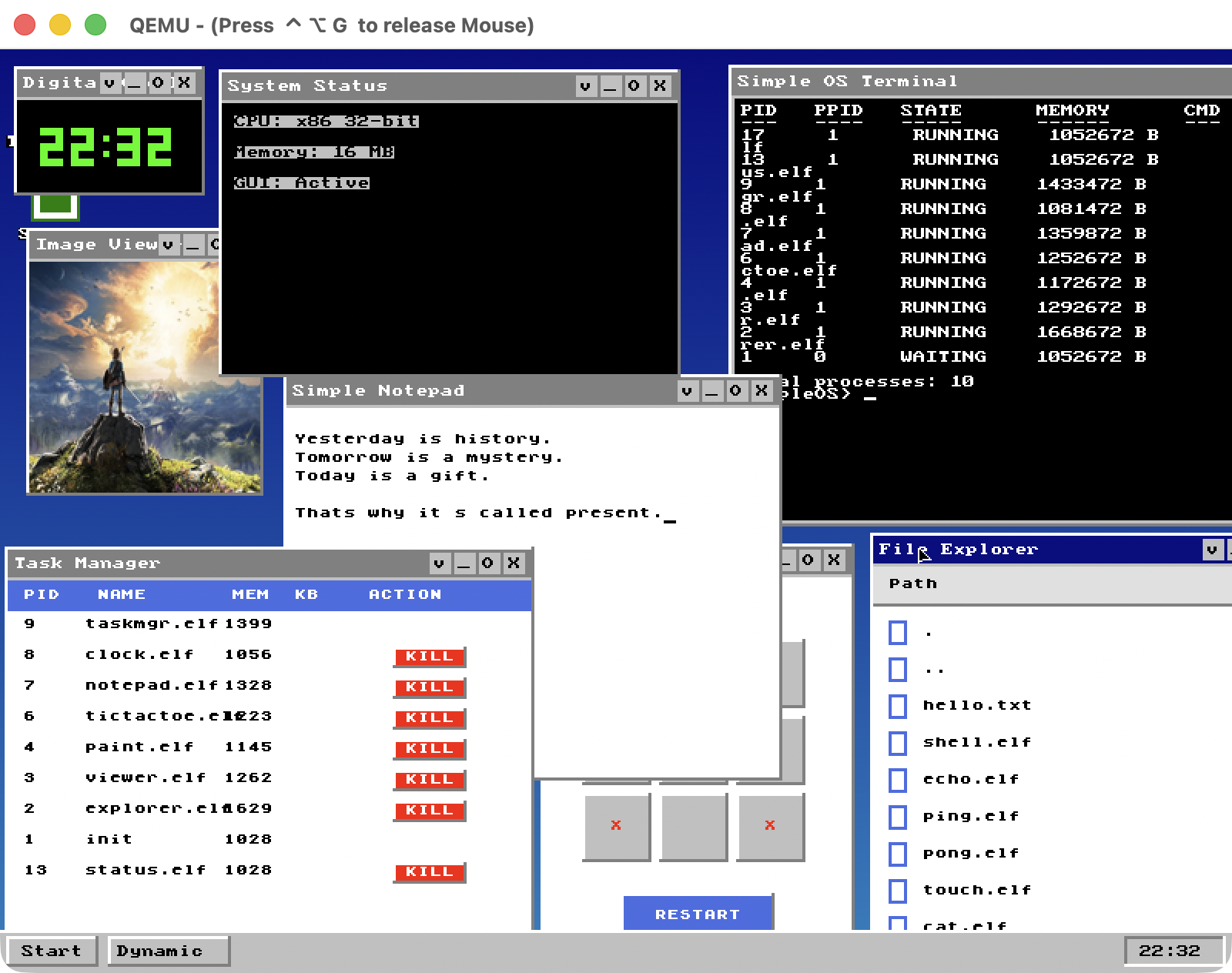Kill the status.elf process
The width and height of the screenshot is (1232, 973).
point(429,871)
